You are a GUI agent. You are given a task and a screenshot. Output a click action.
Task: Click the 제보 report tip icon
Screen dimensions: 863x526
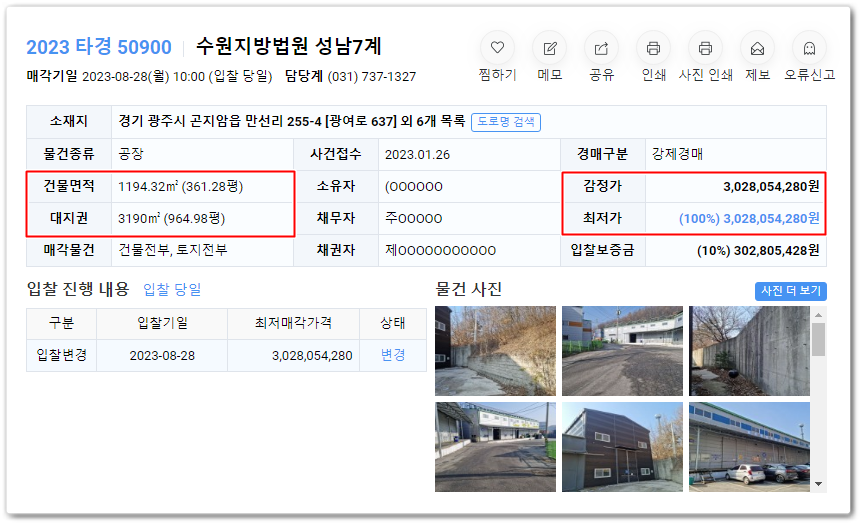click(x=757, y=48)
